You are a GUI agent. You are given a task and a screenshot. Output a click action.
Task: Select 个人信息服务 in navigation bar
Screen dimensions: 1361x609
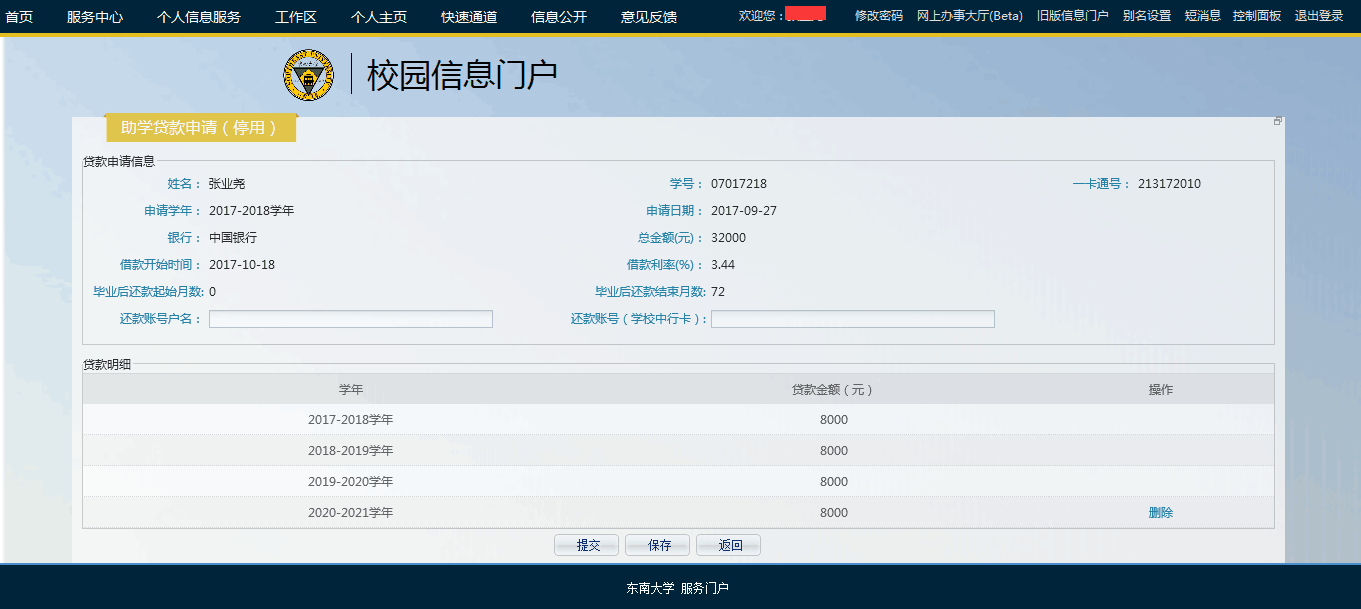point(198,17)
